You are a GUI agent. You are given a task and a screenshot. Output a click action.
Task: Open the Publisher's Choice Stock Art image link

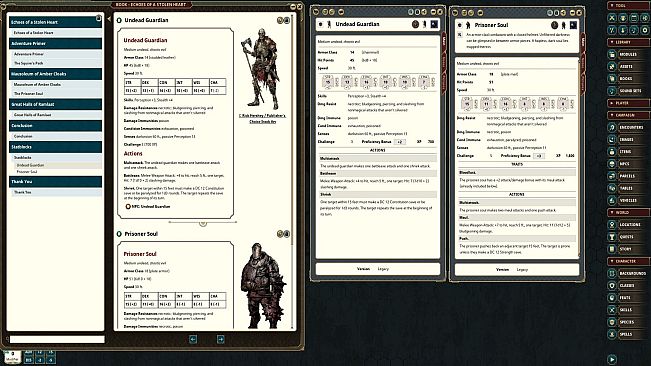pyautogui.click(x=262, y=119)
